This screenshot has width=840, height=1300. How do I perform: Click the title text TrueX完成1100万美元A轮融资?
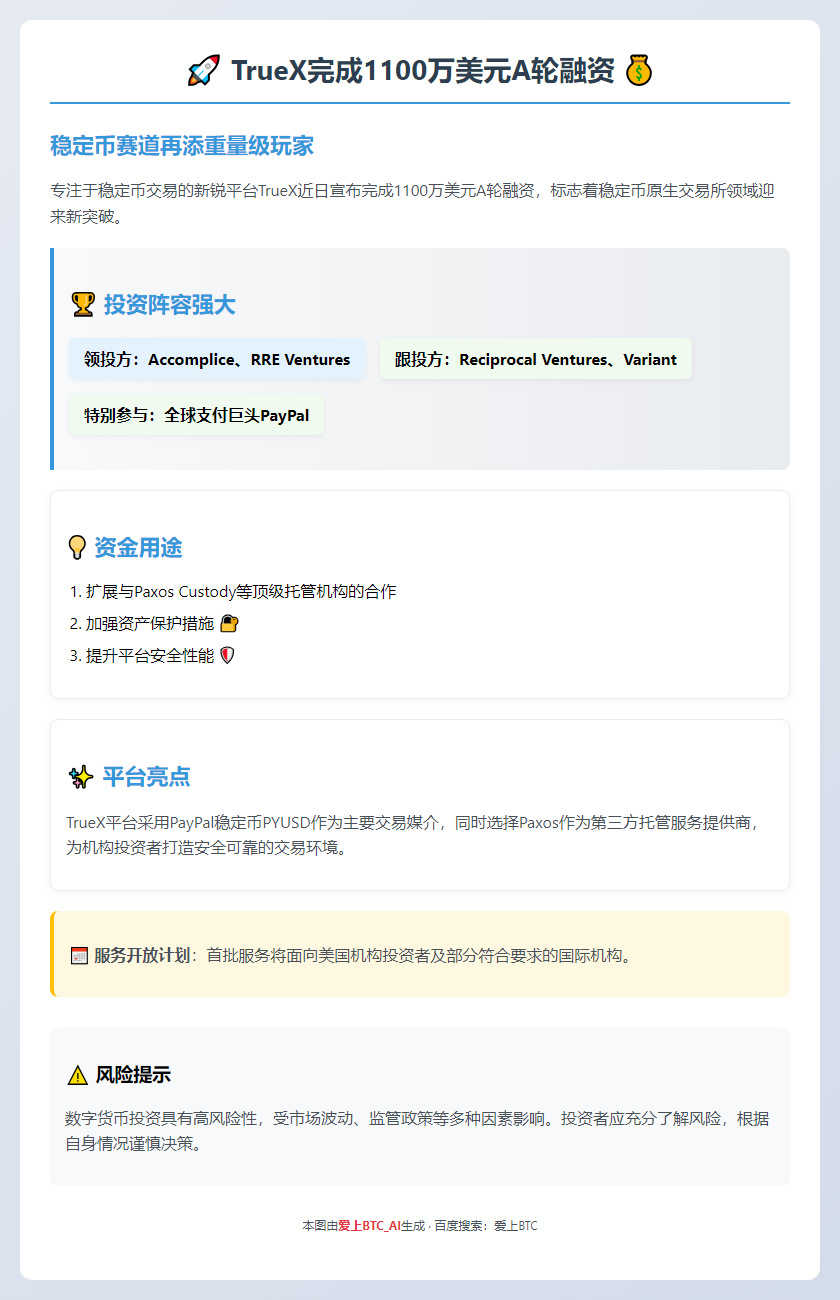[422, 71]
